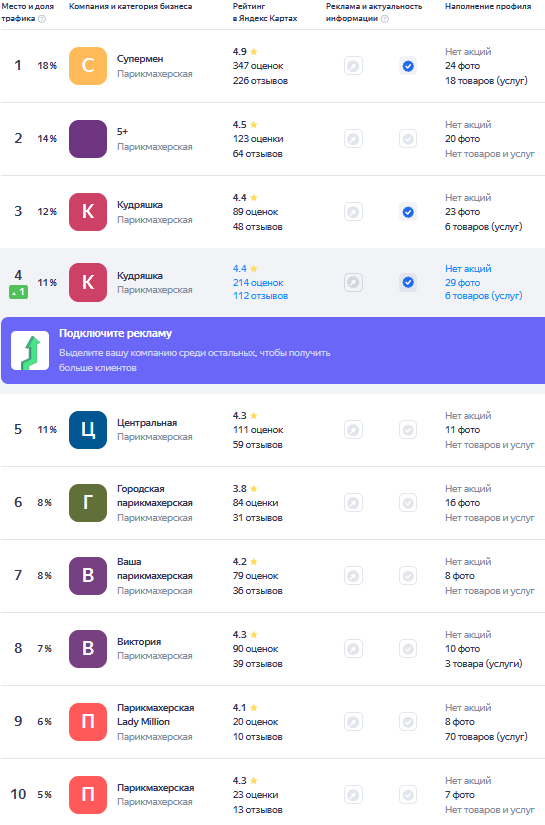Click the help icon next to трафика header
This screenshot has width=545, height=825.
[42, 18]
